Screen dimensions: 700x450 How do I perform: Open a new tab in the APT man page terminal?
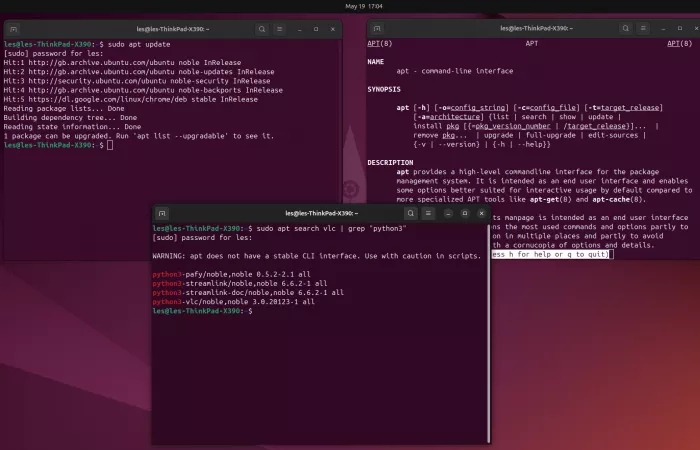(x=378, y=30)
